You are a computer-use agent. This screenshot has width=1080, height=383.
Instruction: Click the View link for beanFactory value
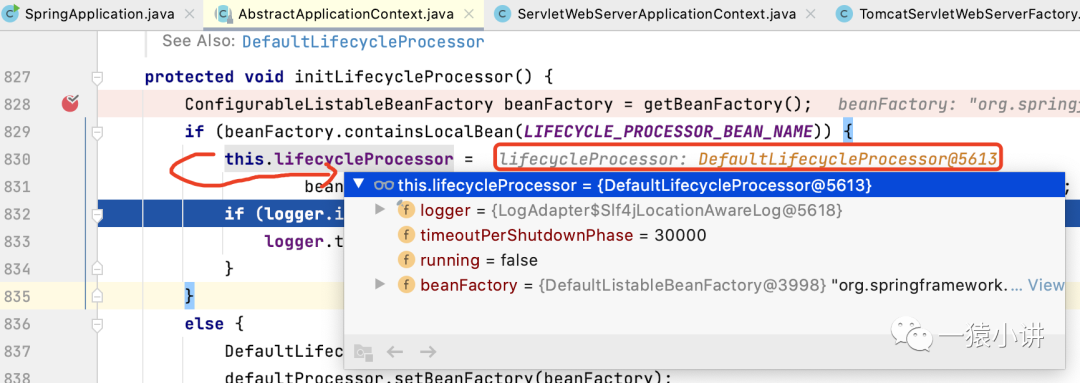(x=1046, y=284)
